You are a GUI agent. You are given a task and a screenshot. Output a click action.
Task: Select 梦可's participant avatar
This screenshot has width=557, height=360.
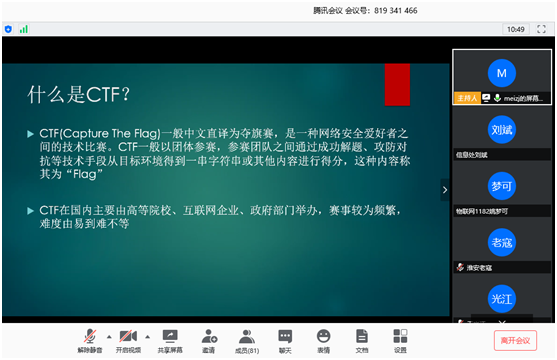[502, 186]
